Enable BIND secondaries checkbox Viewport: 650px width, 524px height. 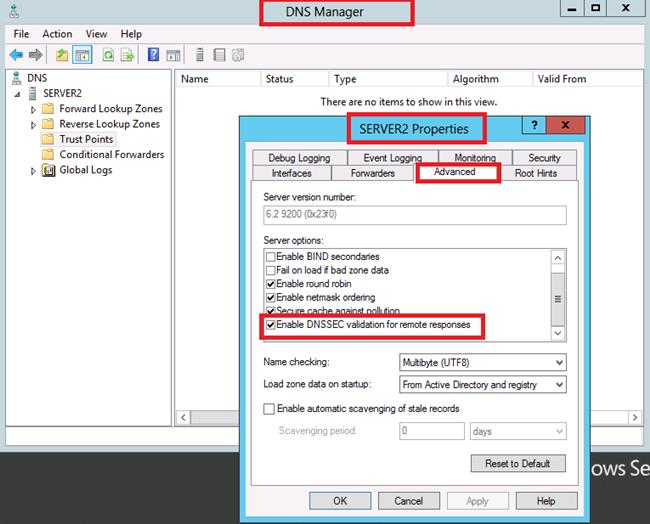(x=270, y=257)
